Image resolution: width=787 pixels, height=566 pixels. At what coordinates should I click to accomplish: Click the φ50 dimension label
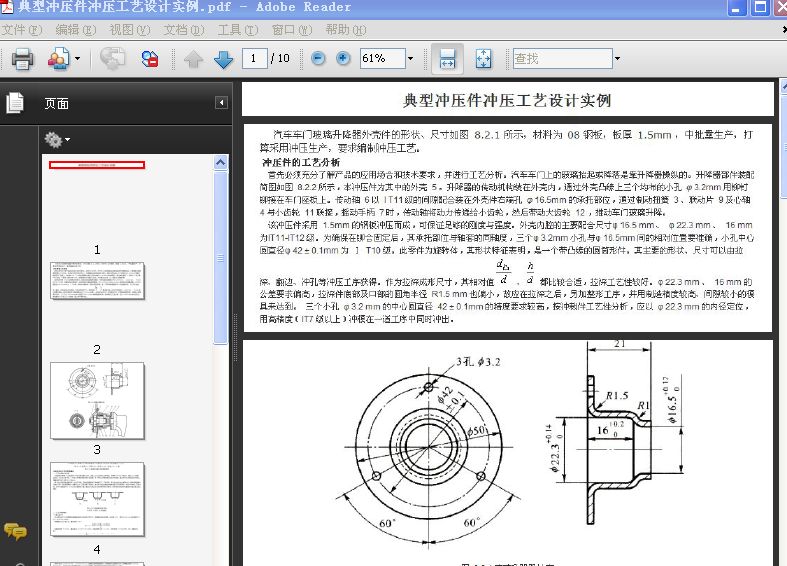pos(477,431)
